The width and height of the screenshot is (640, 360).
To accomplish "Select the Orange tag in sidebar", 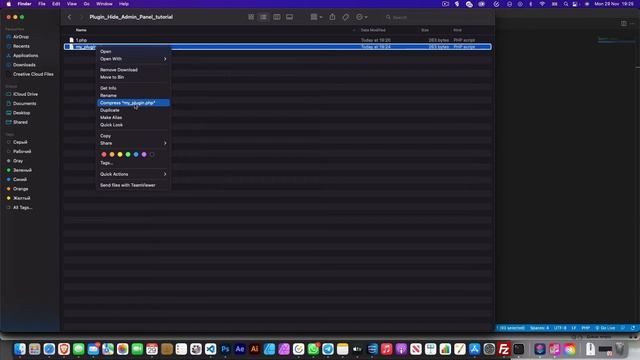I will pyautogui.click(x=20, y=189).
